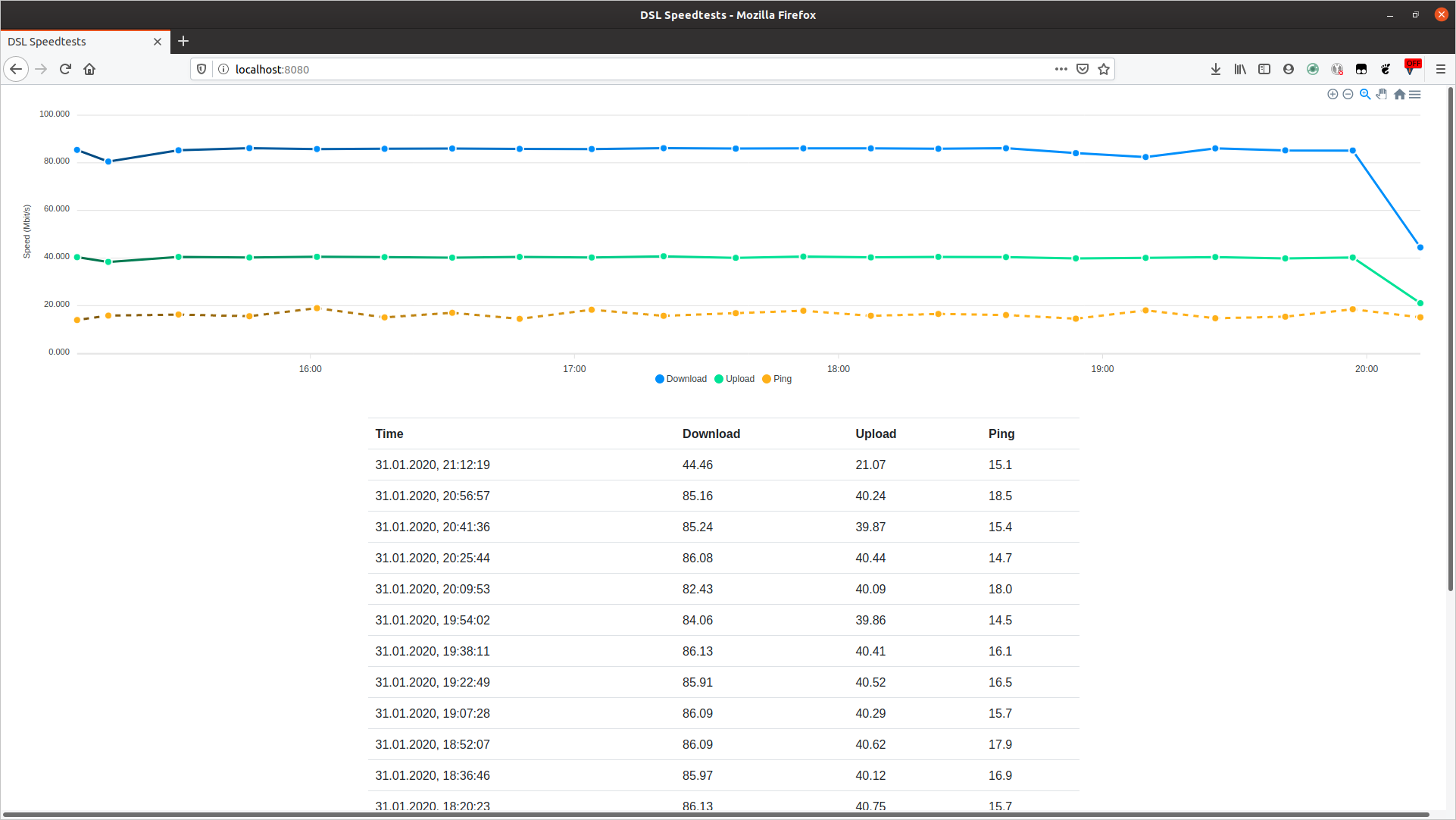The height and width of the screenshot is (820, 1456).
Task: Open the chart hamburger export menu
Action: [x=1415, y=94]
